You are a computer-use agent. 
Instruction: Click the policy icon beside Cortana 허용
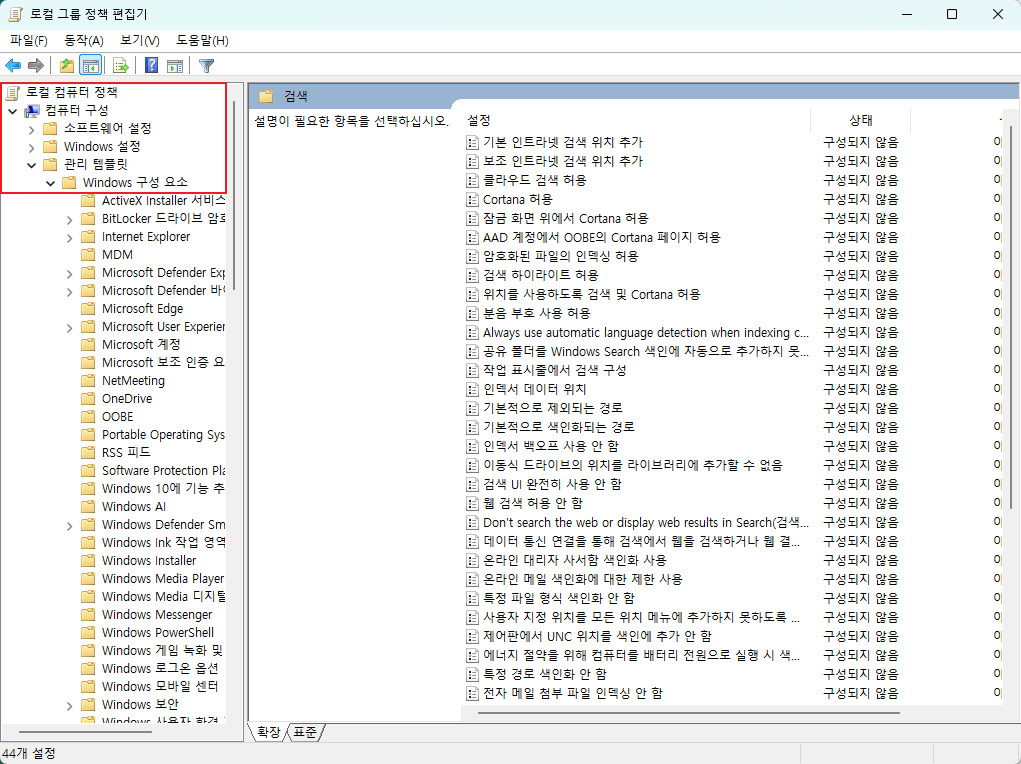[473, 199]
